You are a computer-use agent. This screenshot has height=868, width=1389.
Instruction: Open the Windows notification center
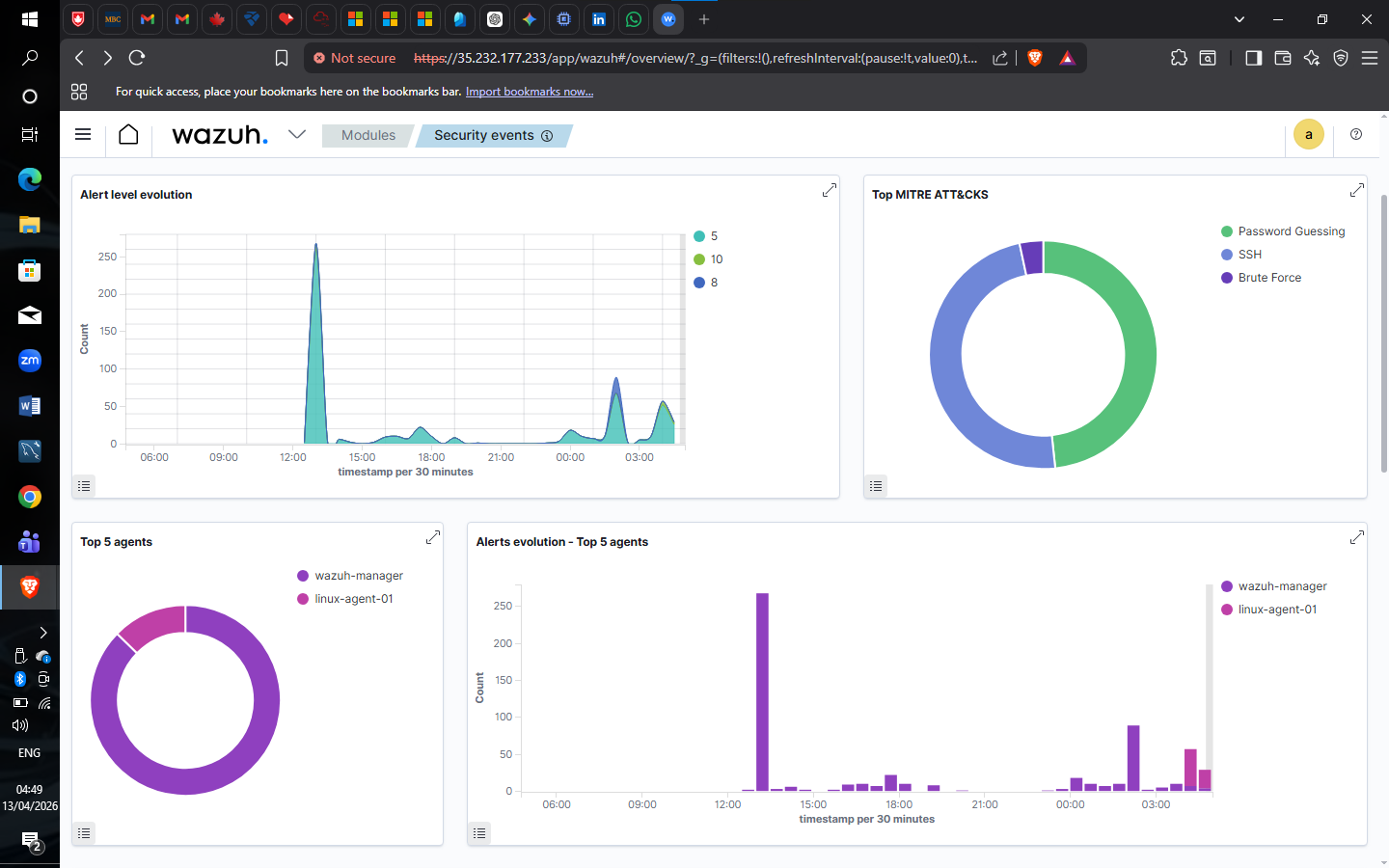click(x=30, y=842)
